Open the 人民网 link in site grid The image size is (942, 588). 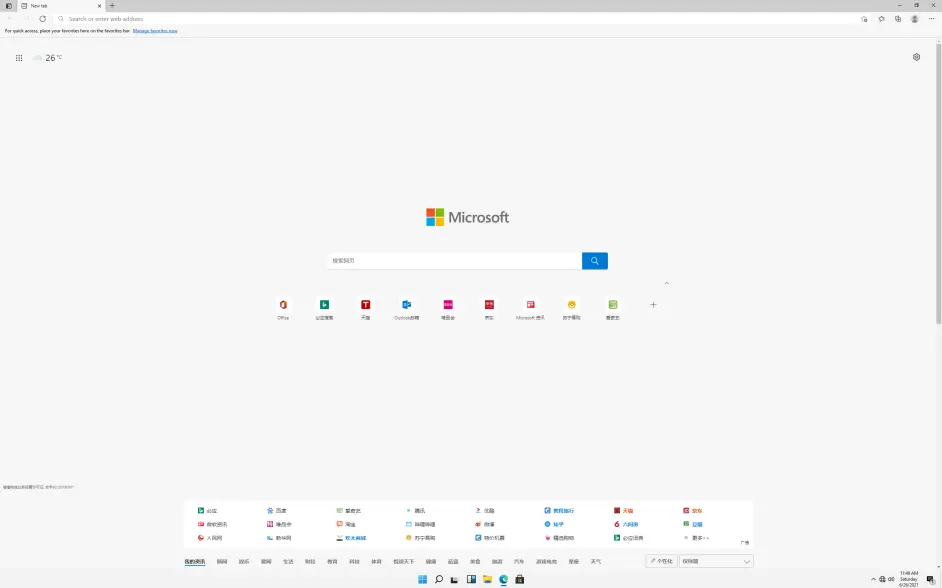pos(210,538)
